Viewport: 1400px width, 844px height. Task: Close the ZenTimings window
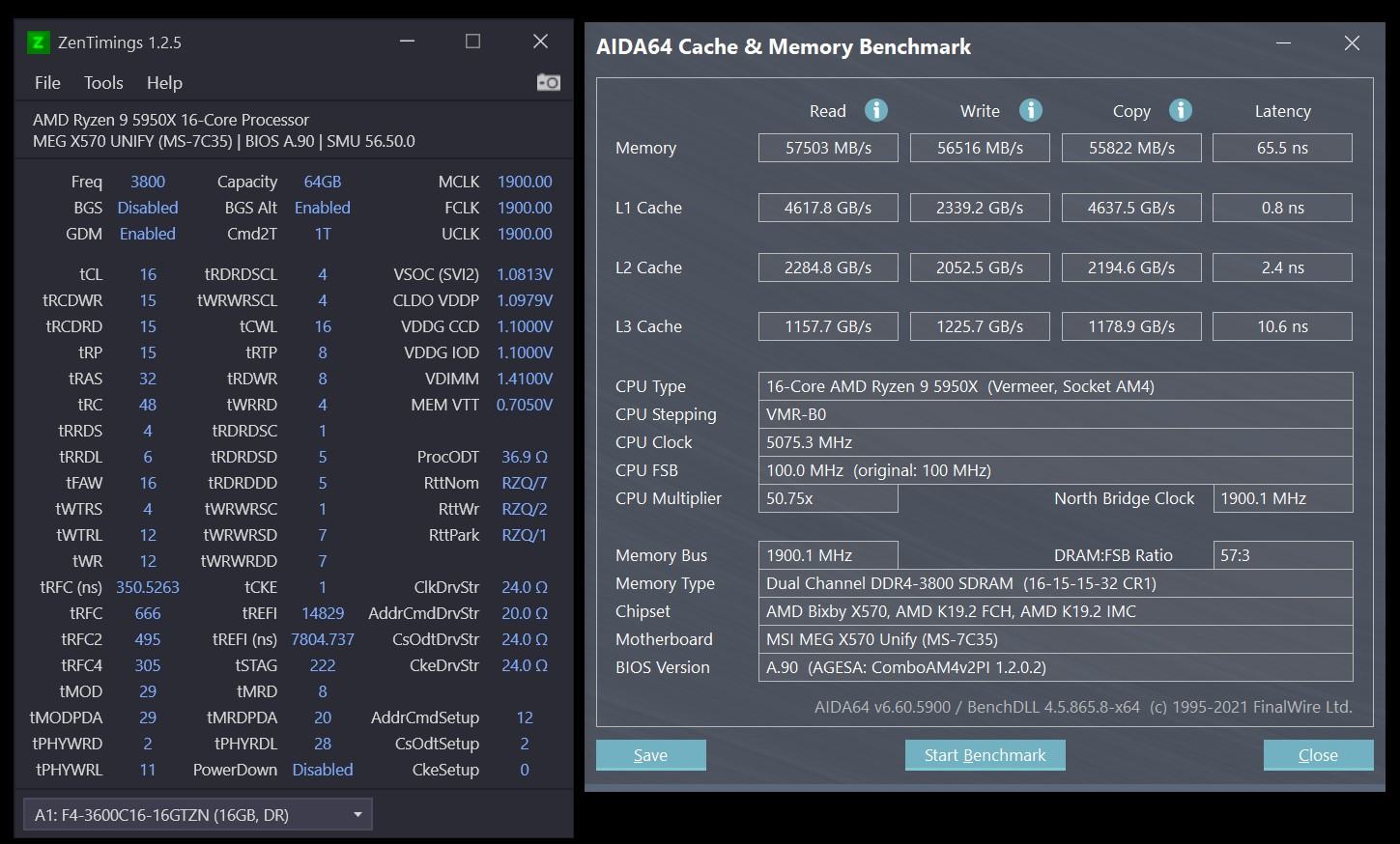click(x=540, y=42)
